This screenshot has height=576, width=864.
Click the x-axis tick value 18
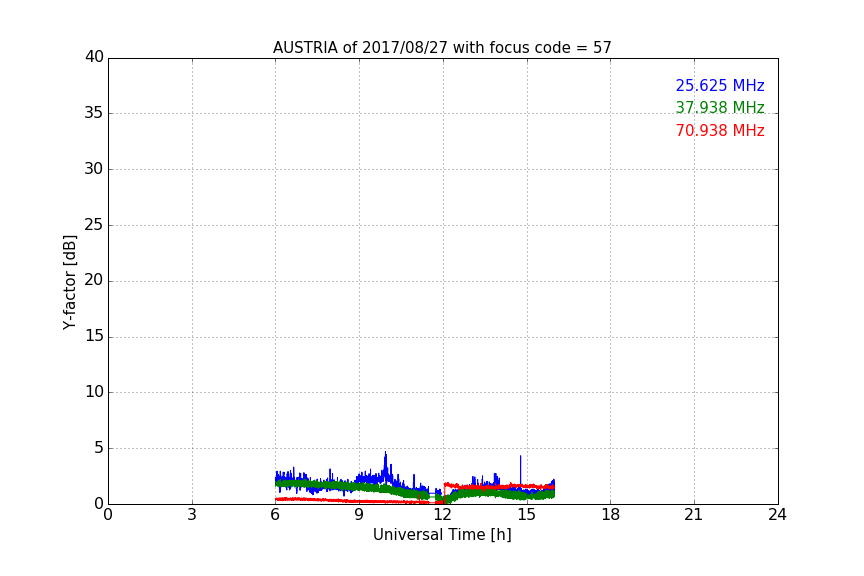(x=611, y=515)
